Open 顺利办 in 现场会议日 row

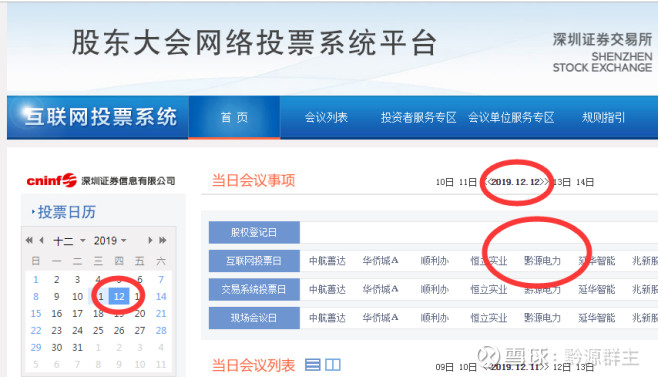point(435,318)
